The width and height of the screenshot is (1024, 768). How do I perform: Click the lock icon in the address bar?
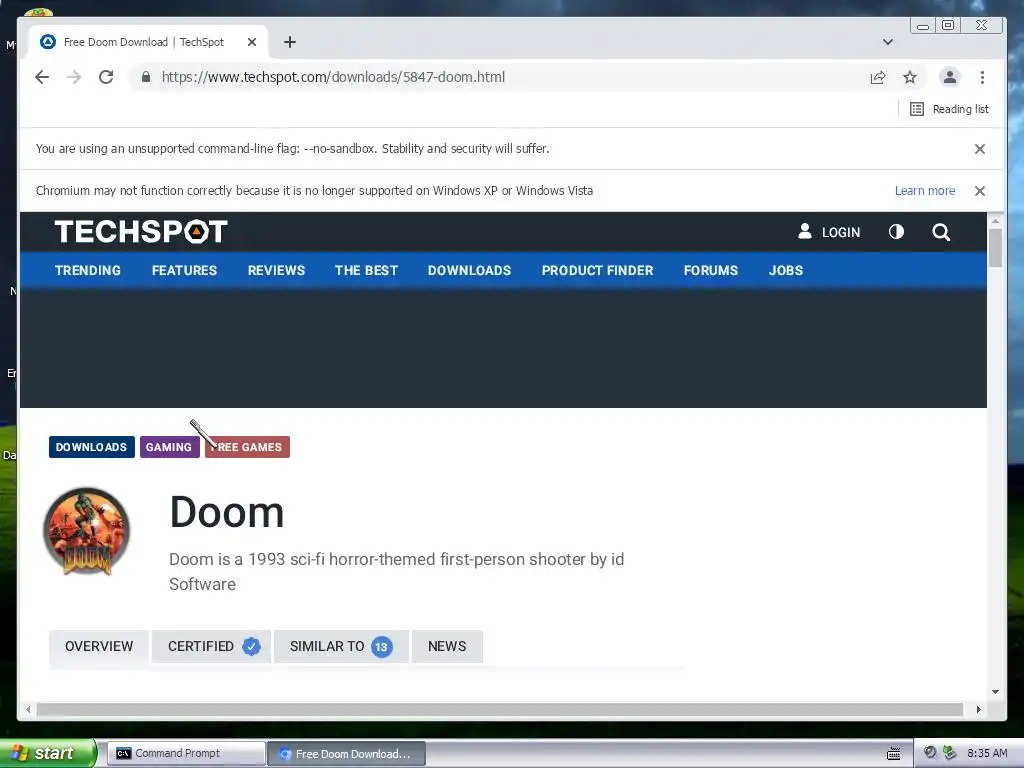pyautogui.click(x=146, y=77)
